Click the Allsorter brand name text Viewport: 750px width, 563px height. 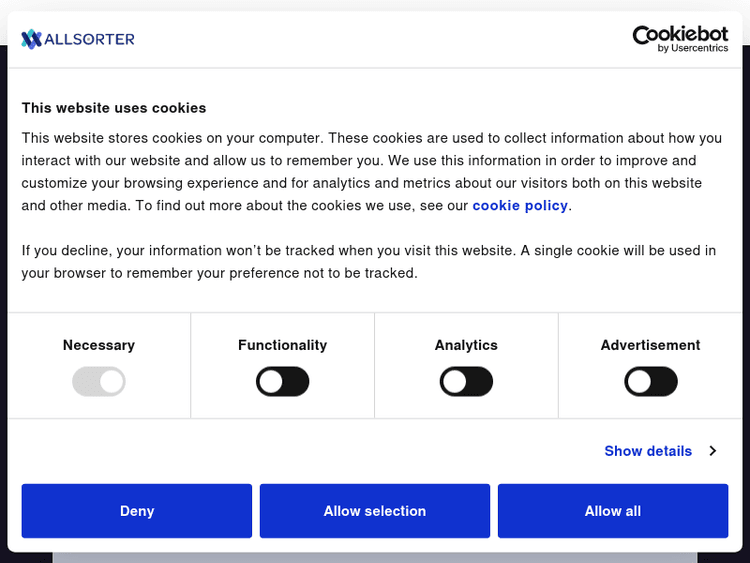coord(90,39)
